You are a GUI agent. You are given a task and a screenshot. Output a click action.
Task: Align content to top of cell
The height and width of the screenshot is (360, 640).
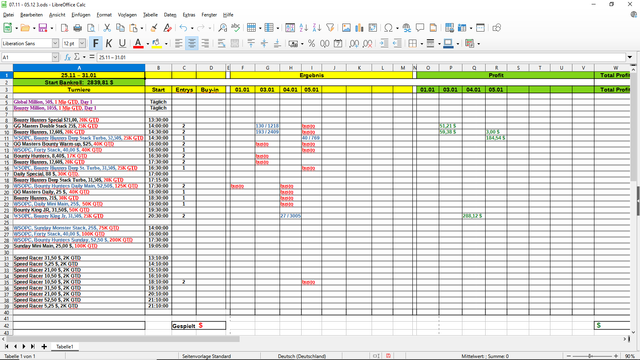pyautogui.click(x=251, y=43)
